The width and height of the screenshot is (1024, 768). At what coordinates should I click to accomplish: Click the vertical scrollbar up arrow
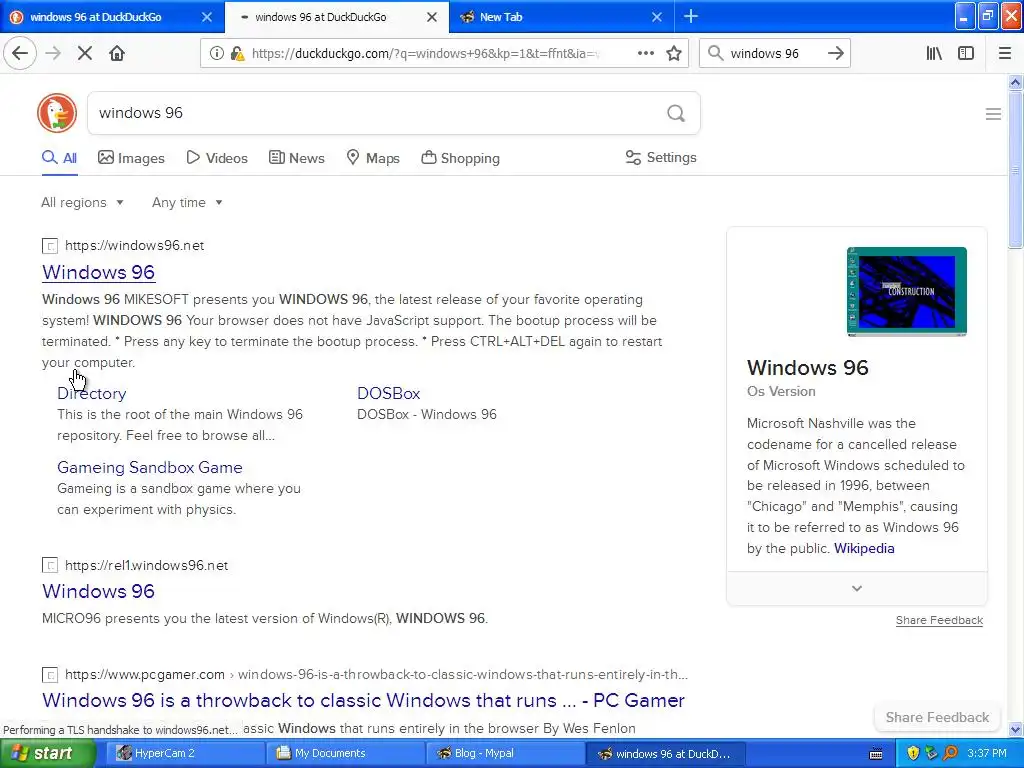(1016, 82)
